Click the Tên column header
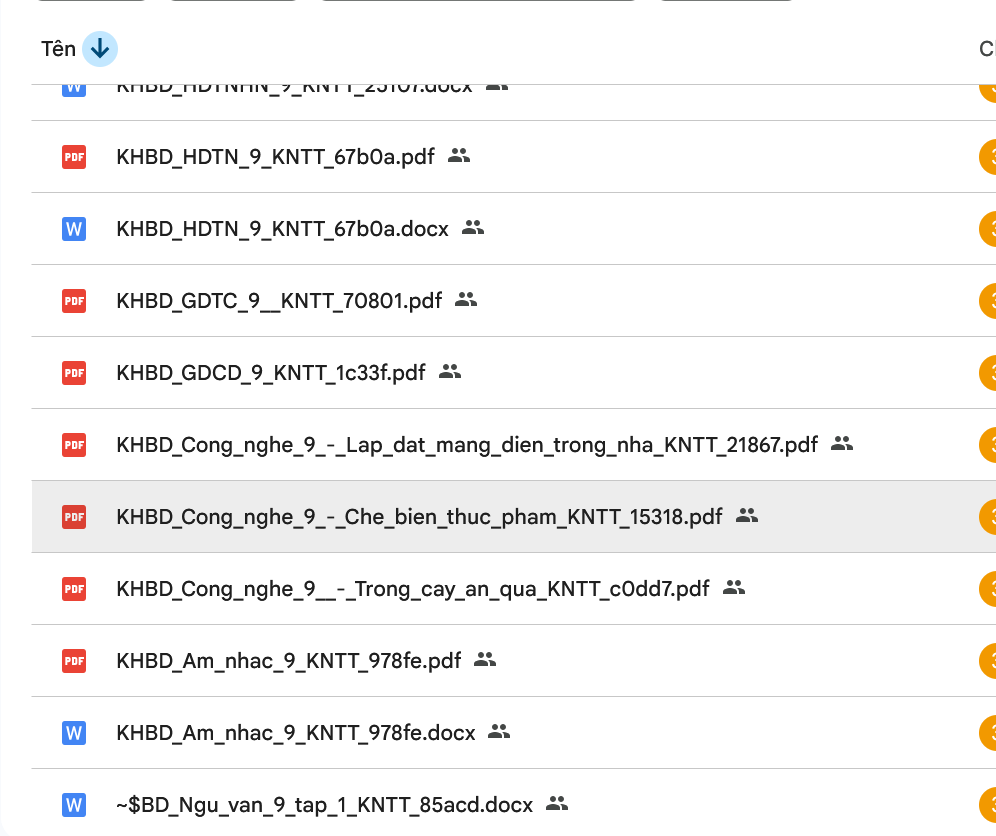This screenshot has height=836, width=996. (59, 49)
